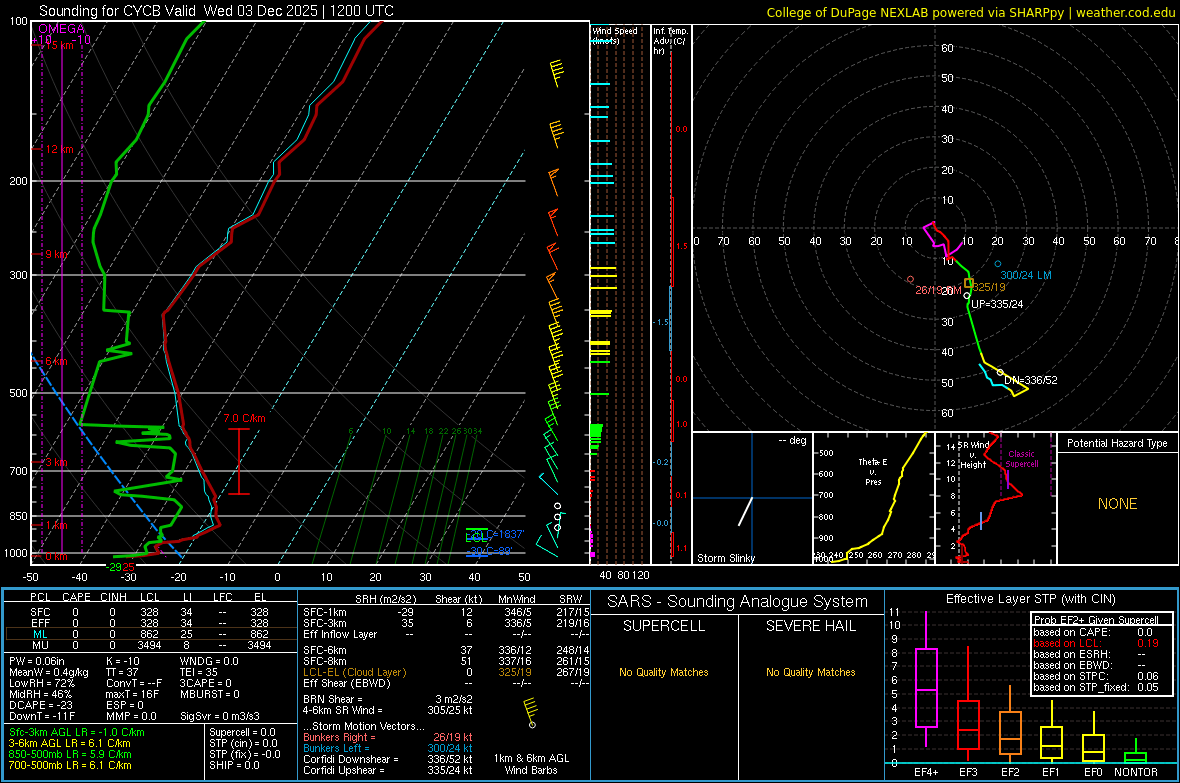Click the Storm Slinky white line
1180x783 pixels.
tap(745, 511)
